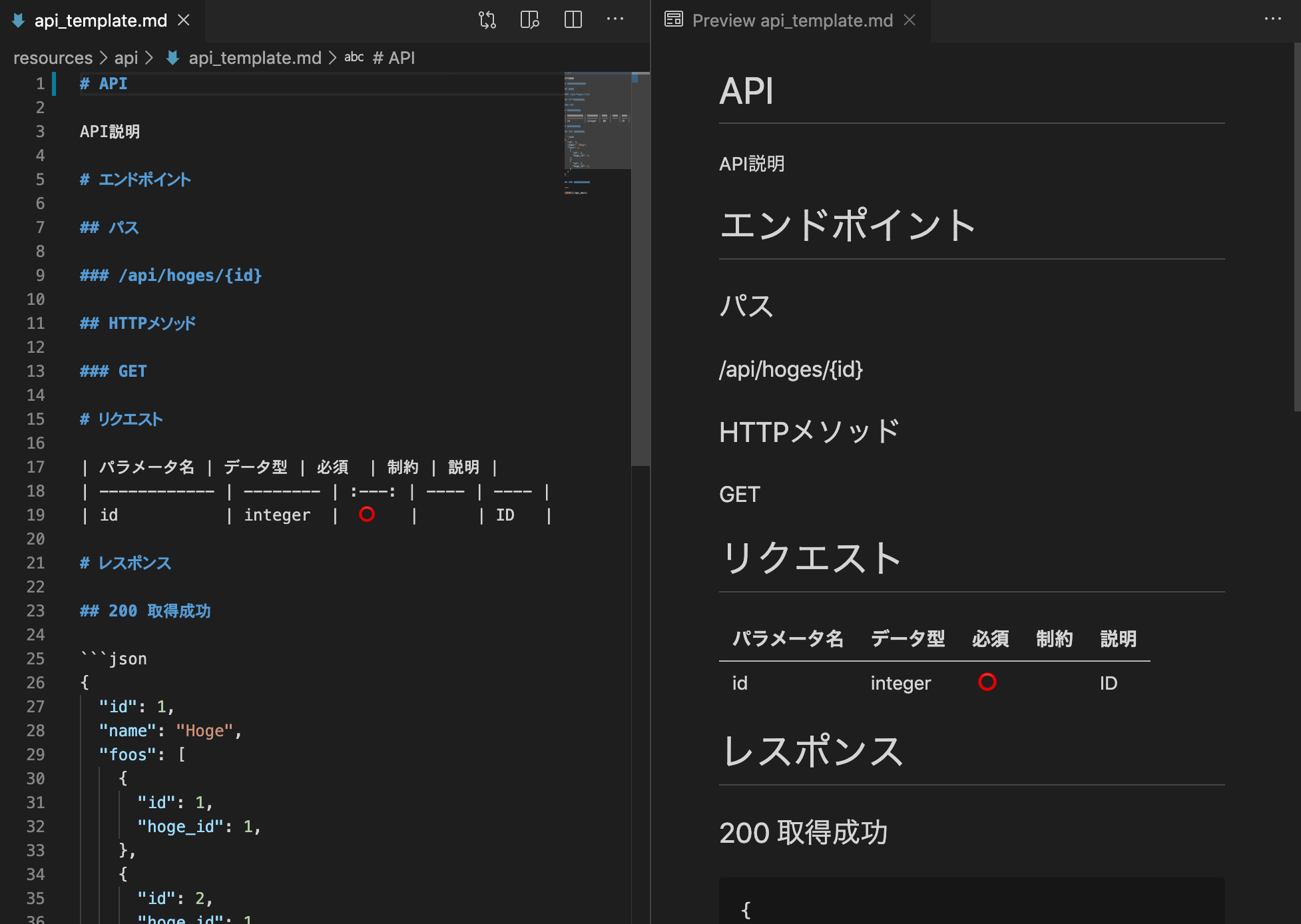Click the preview pane vertical scrollbar
Viewport: 1301px width, 924px height.
pos(1296,226)
